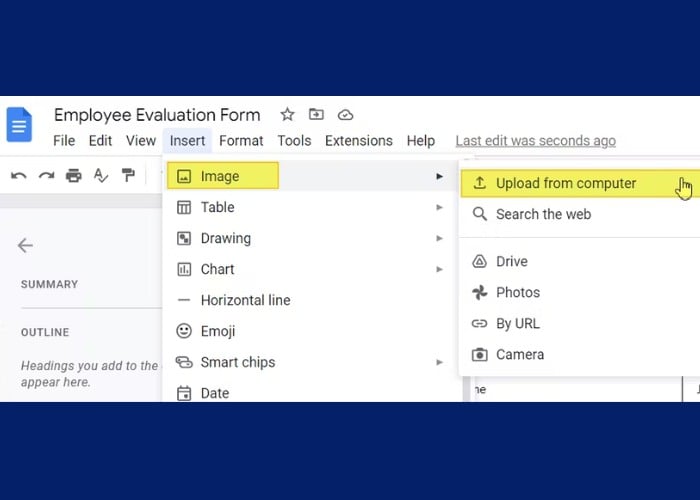Viewport: 700px width, 500px height.
Task: Close outline with the back arrow
Action: click(x=26, y=245)
